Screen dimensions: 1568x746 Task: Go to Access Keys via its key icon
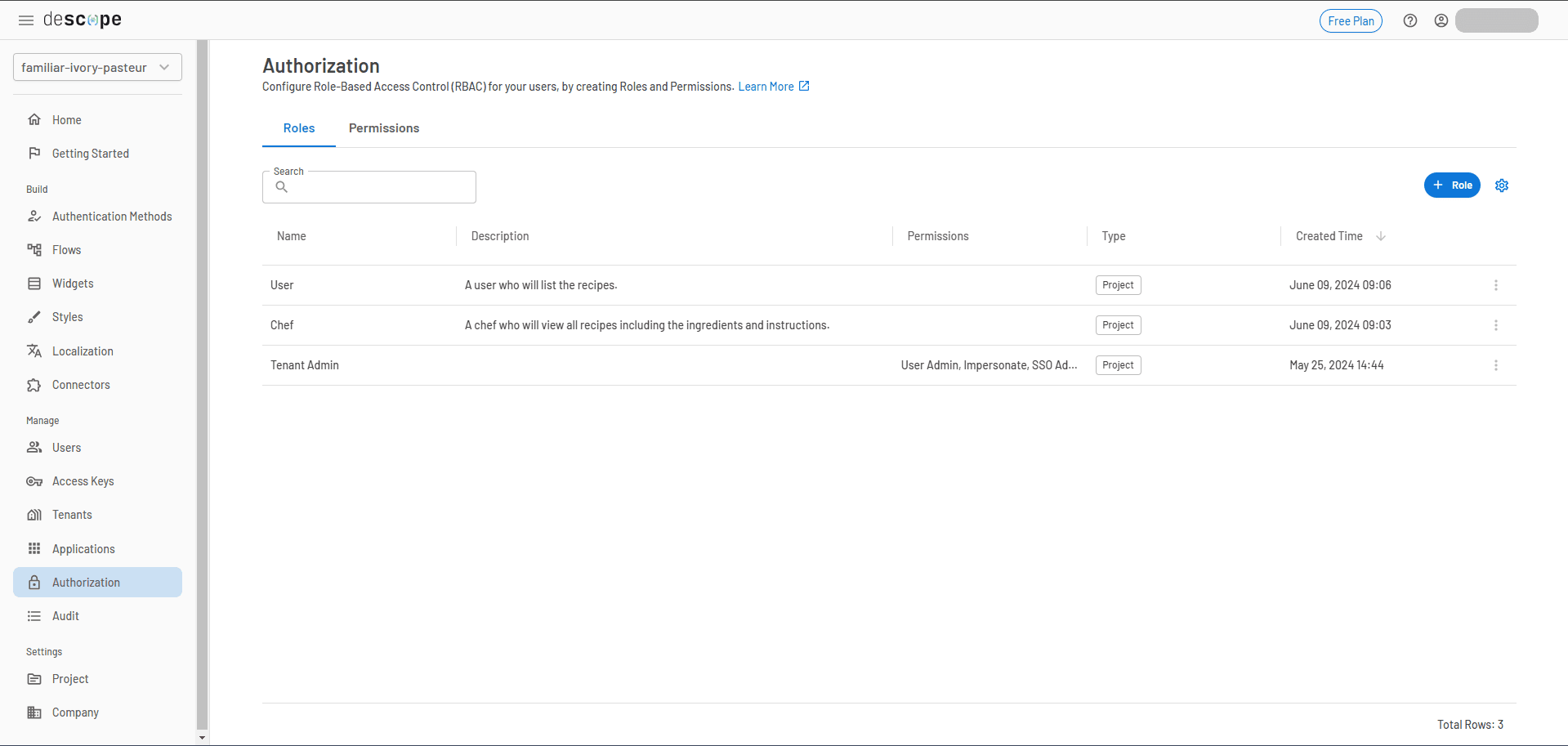[34, 481]
